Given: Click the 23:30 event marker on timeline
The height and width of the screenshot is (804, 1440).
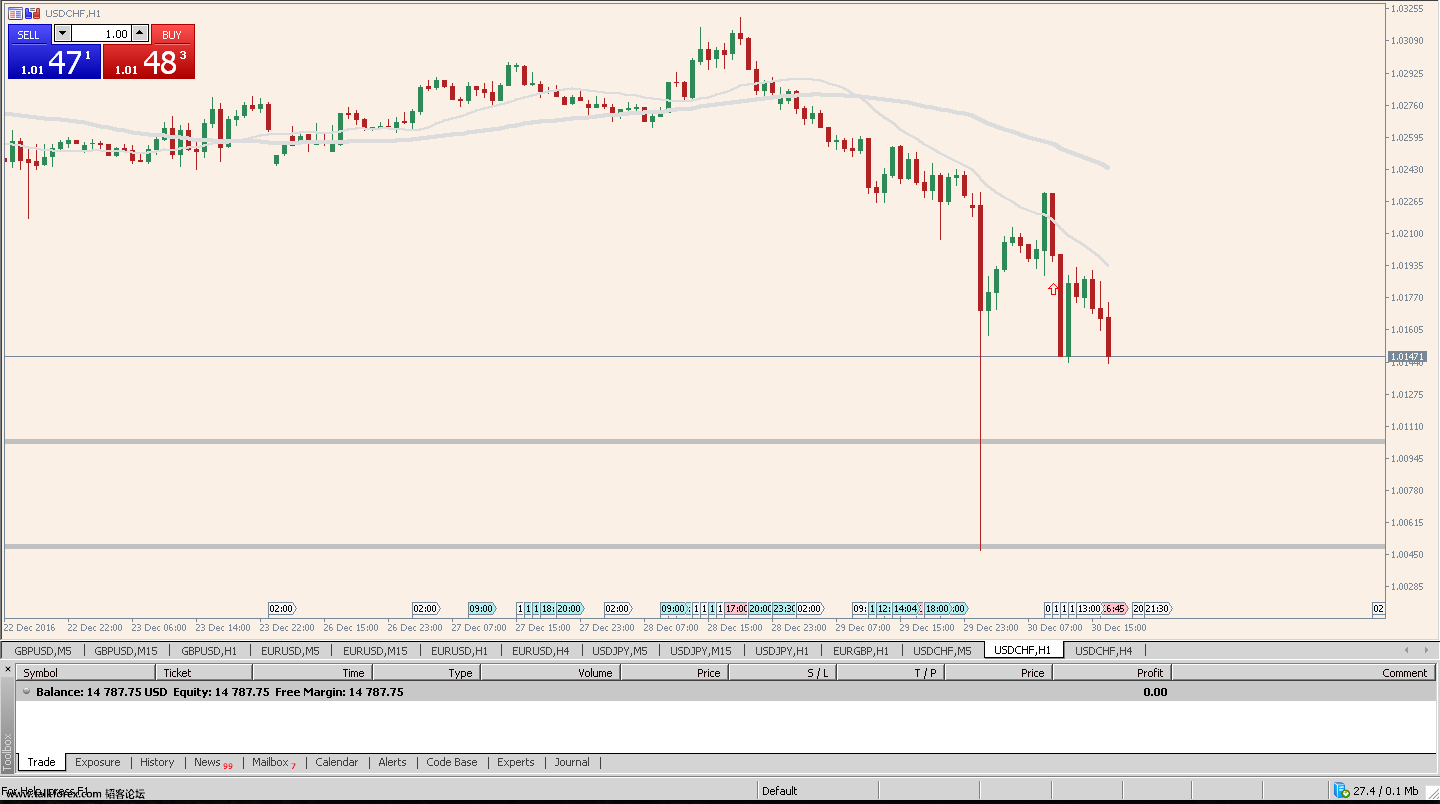Looking at the screenshot, I should (784, 608).
